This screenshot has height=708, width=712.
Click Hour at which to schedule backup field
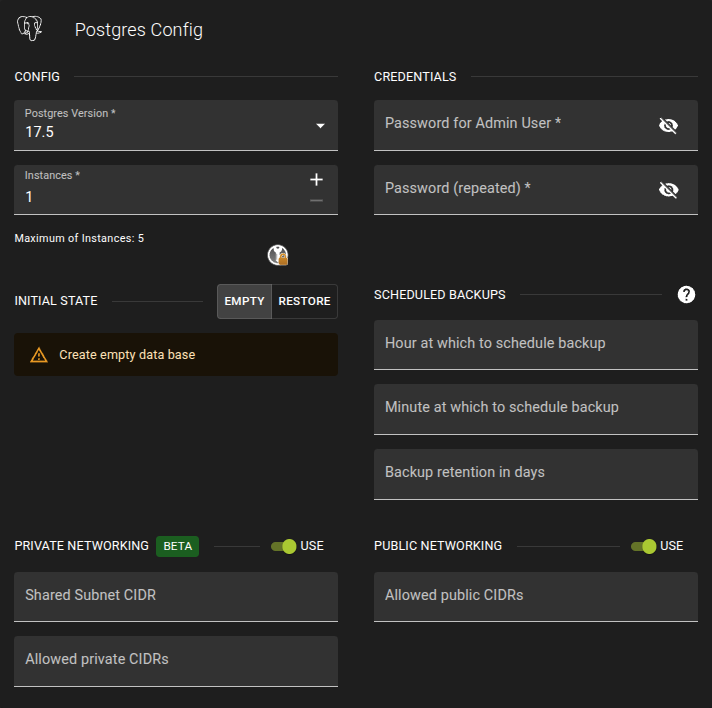[536, 345]
